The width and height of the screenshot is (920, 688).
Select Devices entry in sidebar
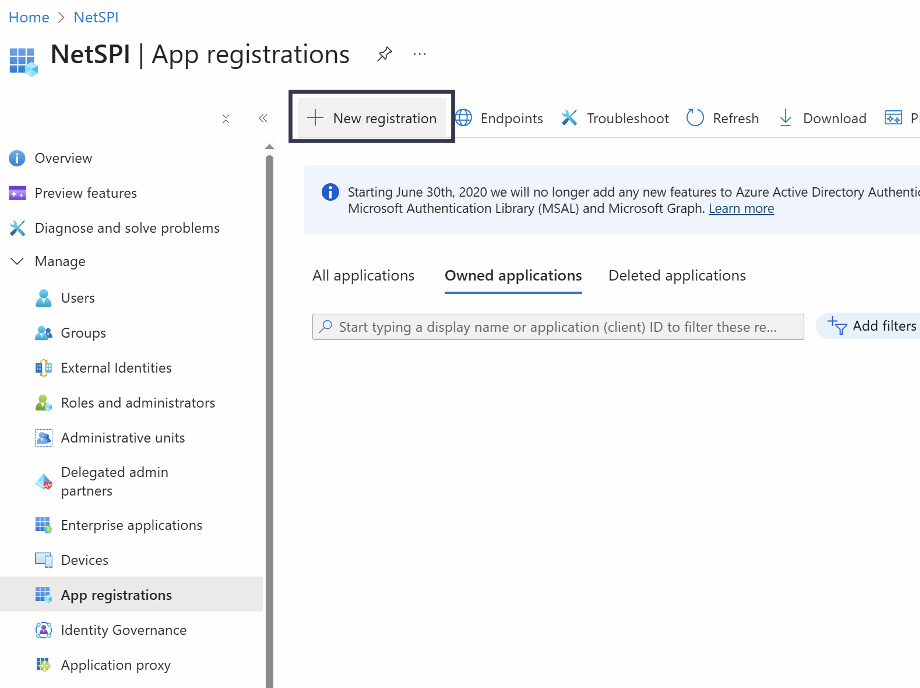pyautogui.click(x=131, y=560)
